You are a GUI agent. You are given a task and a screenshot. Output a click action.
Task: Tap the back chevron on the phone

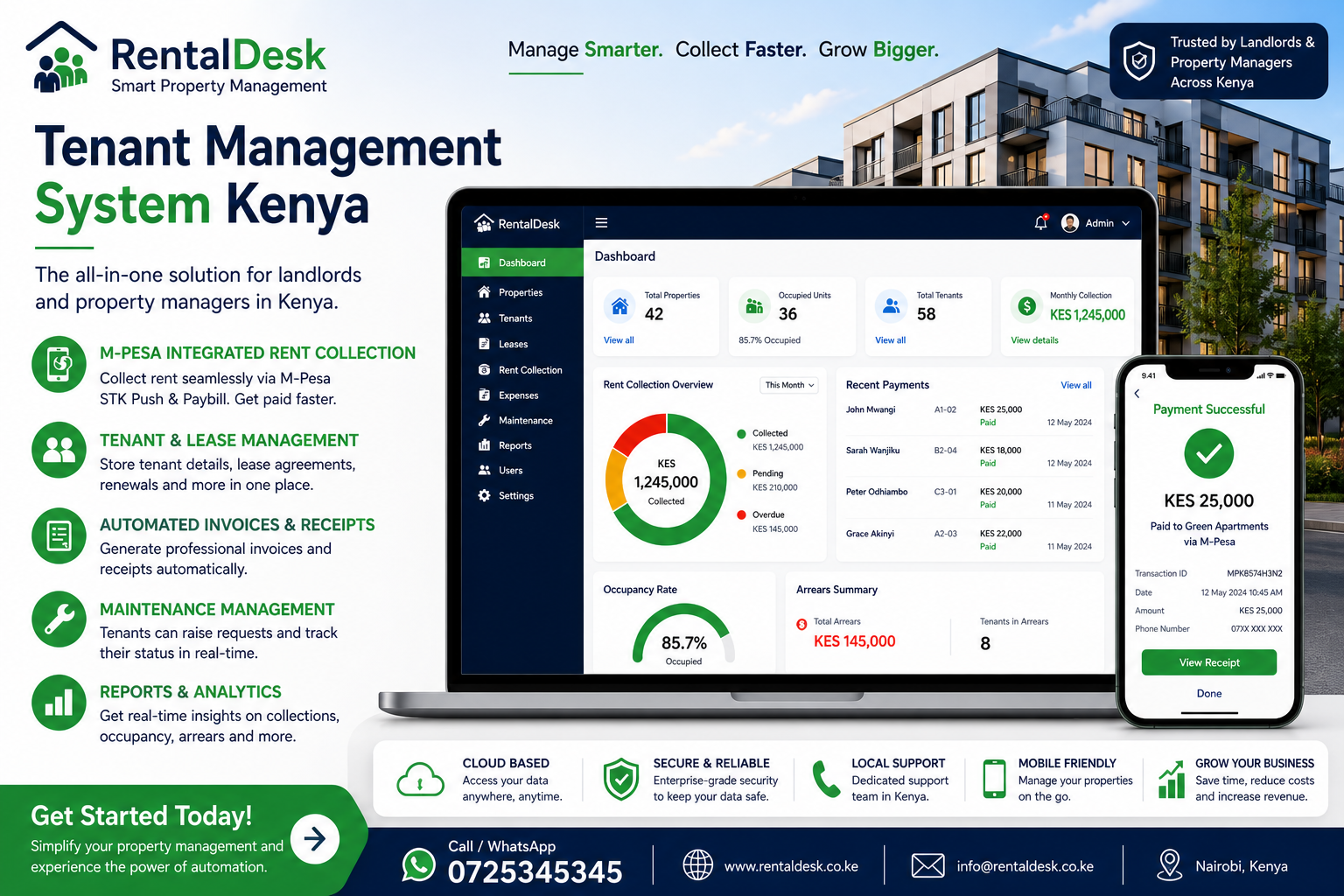1137,394
